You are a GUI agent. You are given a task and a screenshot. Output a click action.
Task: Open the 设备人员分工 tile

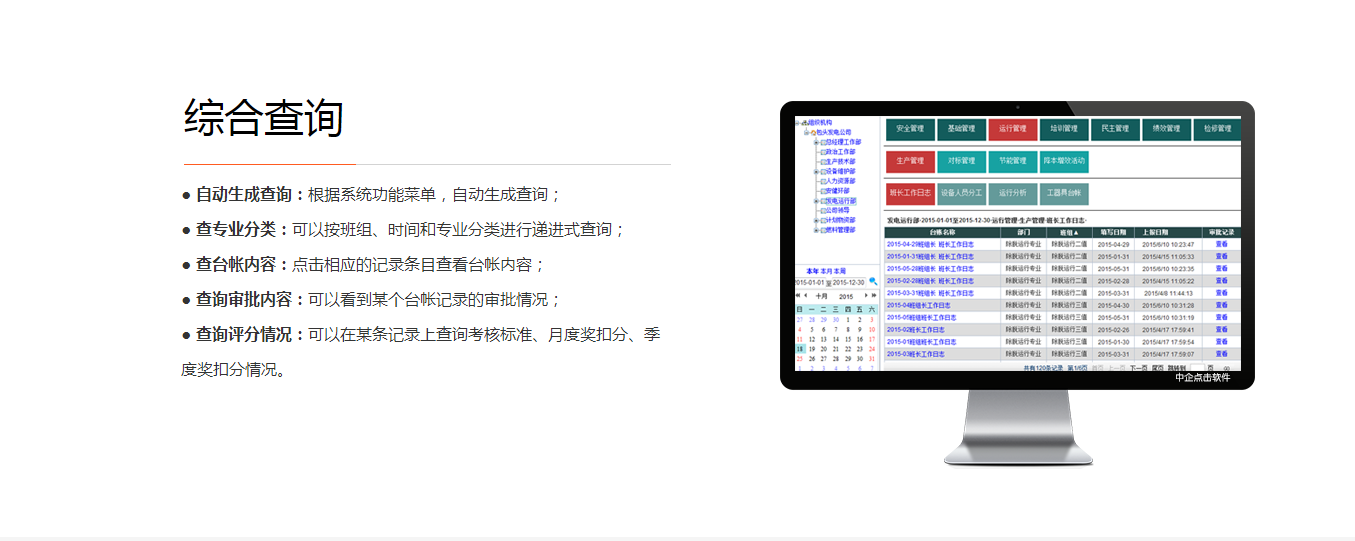pos(961,193)
